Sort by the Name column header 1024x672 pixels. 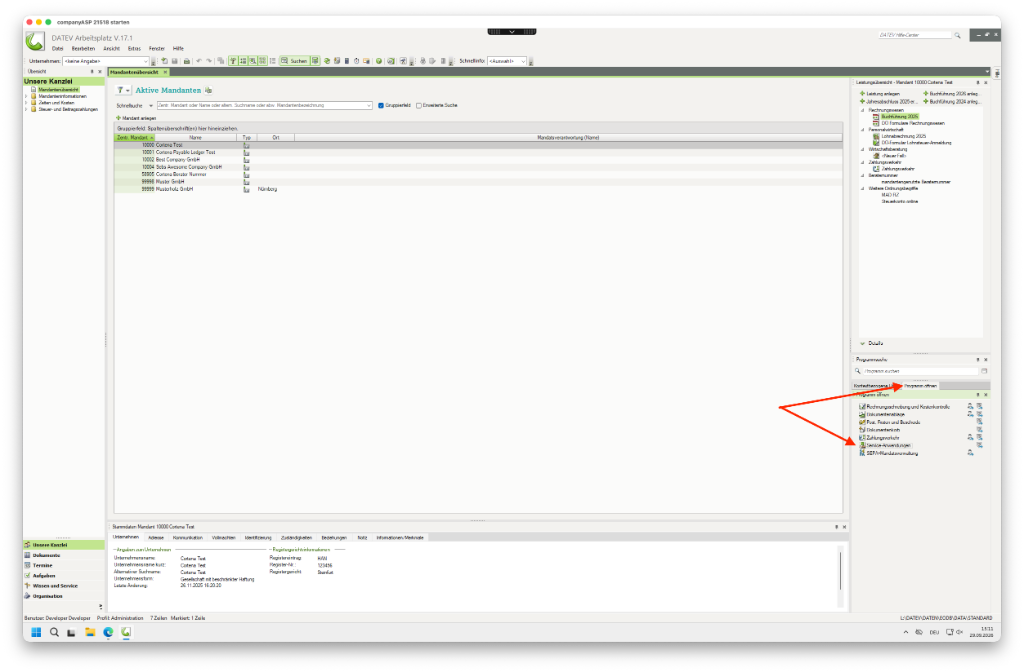195,138
